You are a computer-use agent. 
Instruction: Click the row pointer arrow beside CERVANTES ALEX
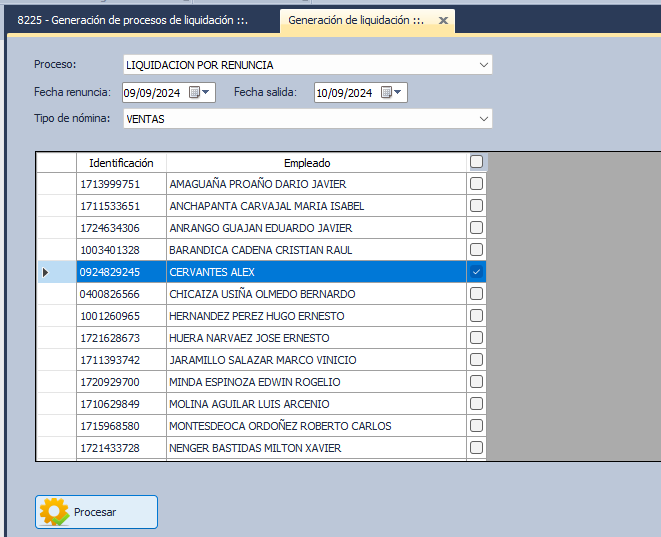click(x=43, y=272)
